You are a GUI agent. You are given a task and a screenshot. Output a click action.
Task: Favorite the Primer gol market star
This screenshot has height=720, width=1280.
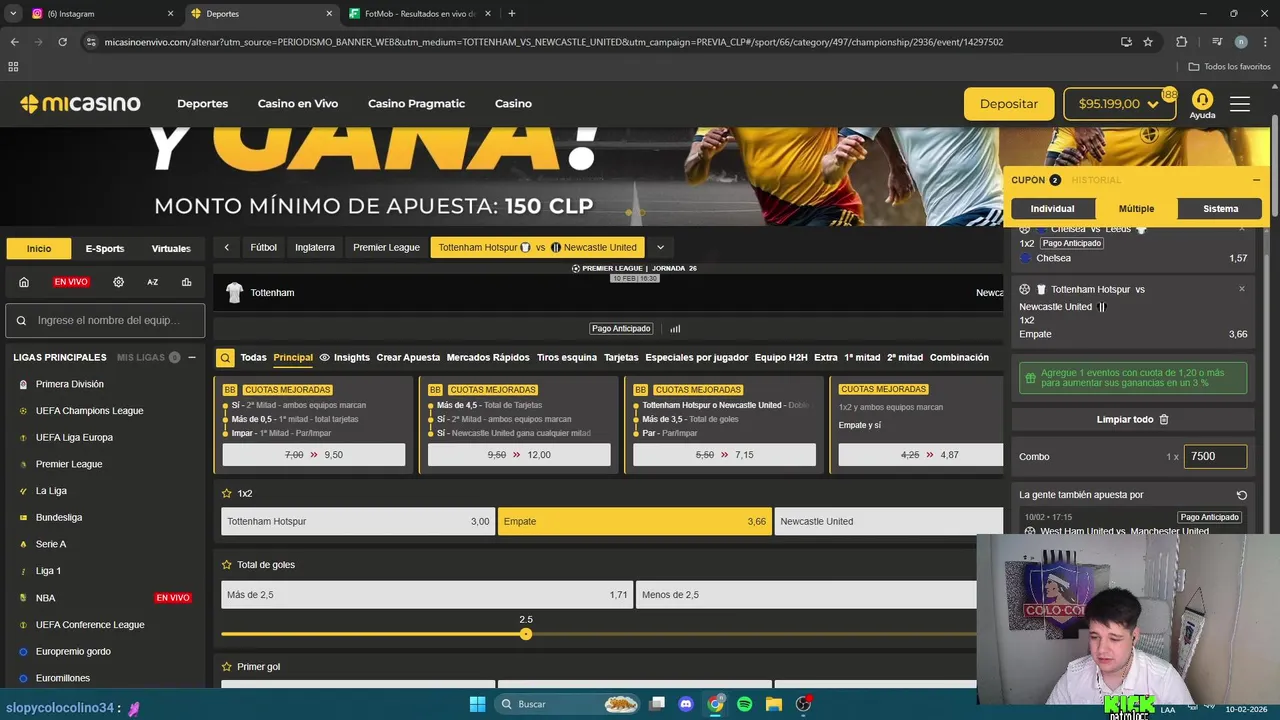click(x=227, y=667)
